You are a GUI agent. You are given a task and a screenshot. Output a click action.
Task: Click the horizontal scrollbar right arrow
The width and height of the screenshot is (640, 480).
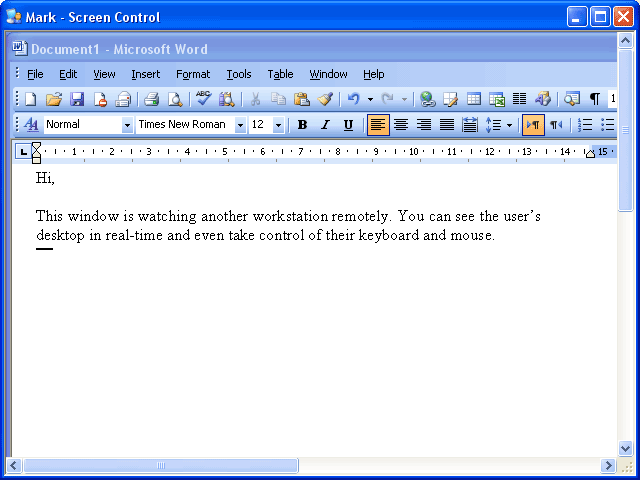(608, 465)
